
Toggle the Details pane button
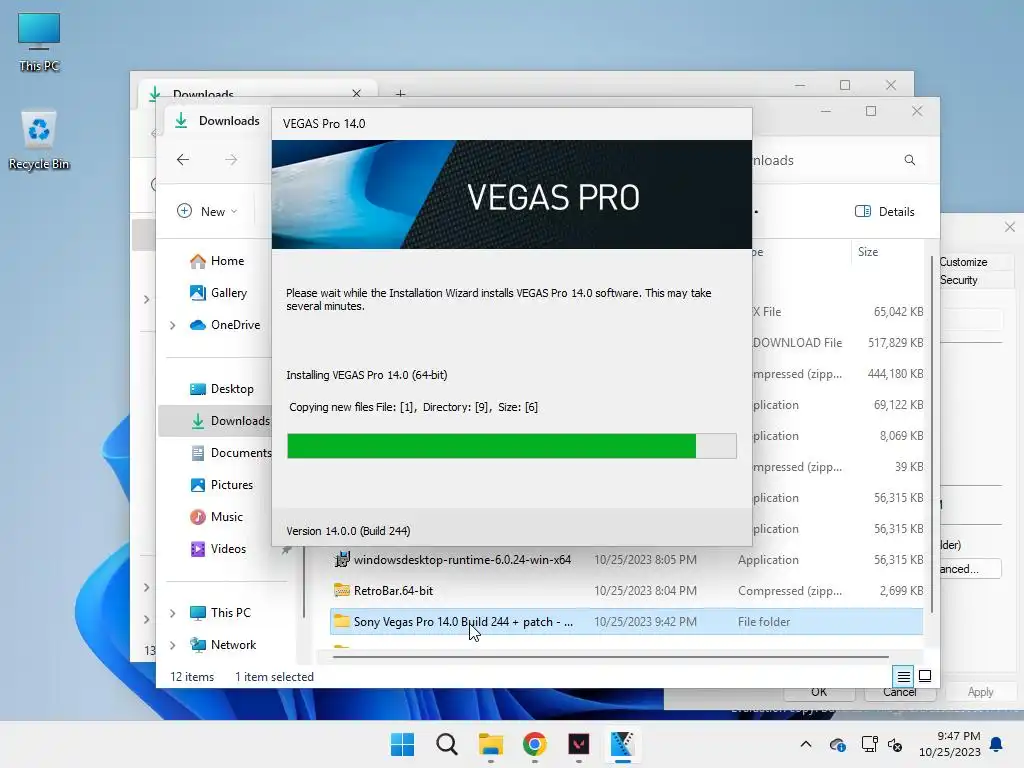pos(885,211)
